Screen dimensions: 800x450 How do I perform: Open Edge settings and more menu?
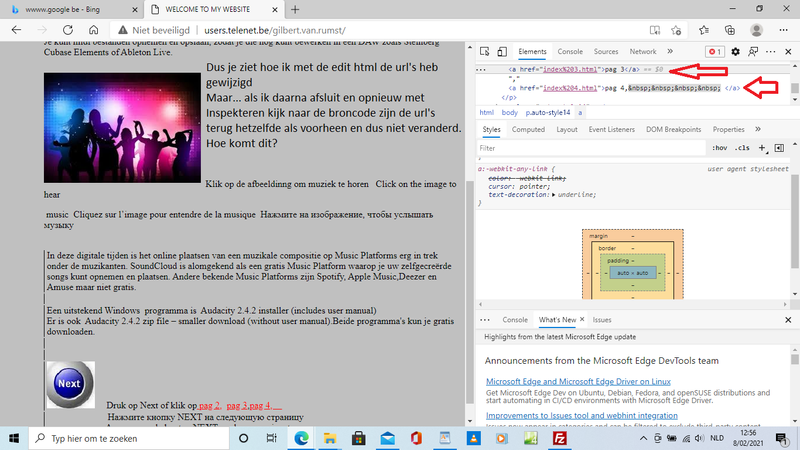[x=784, y=30]
